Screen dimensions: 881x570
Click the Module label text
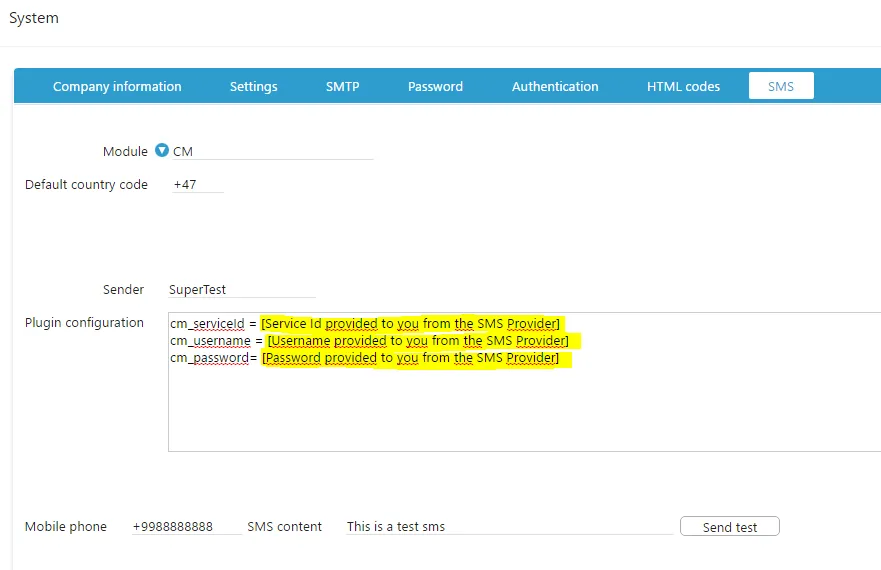point(125,151)
